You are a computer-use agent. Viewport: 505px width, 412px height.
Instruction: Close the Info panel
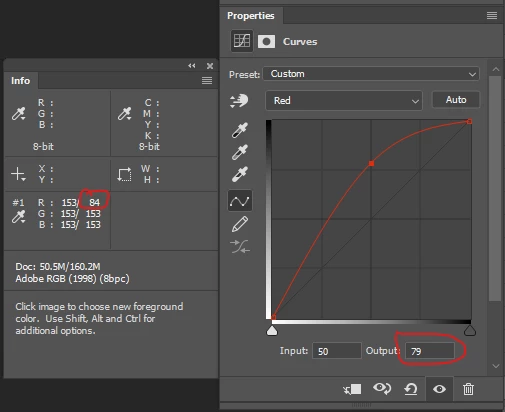[x=210, y=66]
